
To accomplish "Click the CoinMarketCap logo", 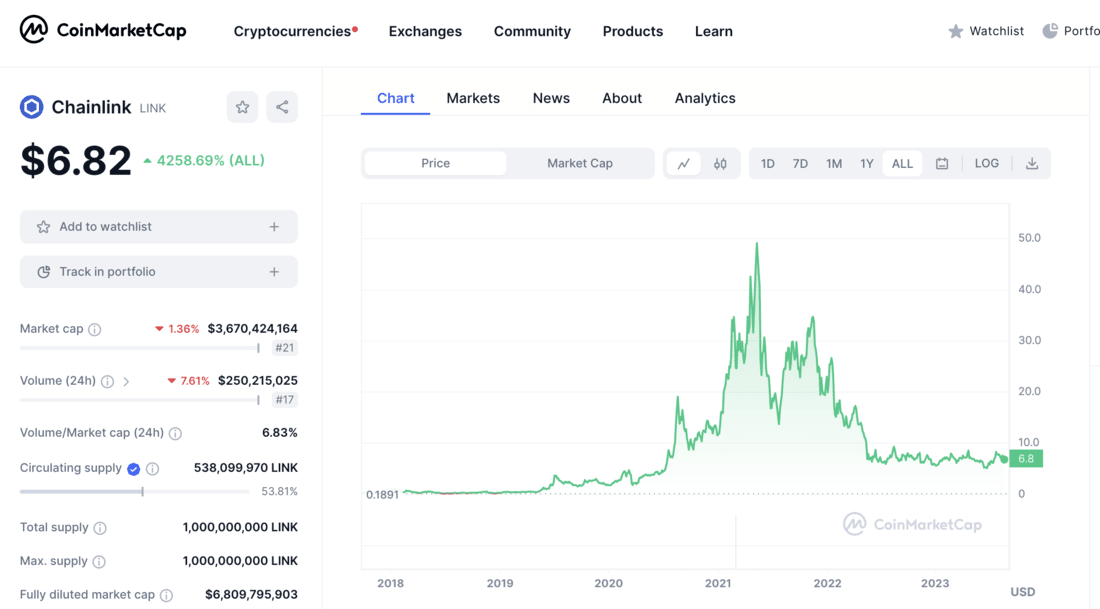I will [102, 30].
